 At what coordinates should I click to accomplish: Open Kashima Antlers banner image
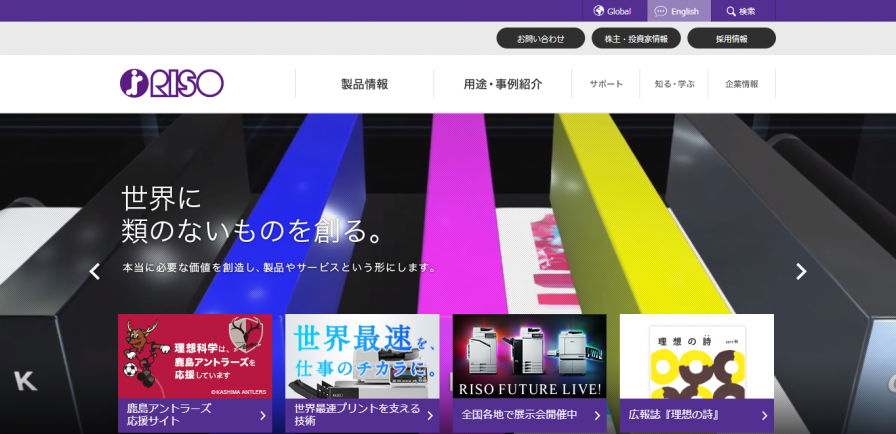195,356
